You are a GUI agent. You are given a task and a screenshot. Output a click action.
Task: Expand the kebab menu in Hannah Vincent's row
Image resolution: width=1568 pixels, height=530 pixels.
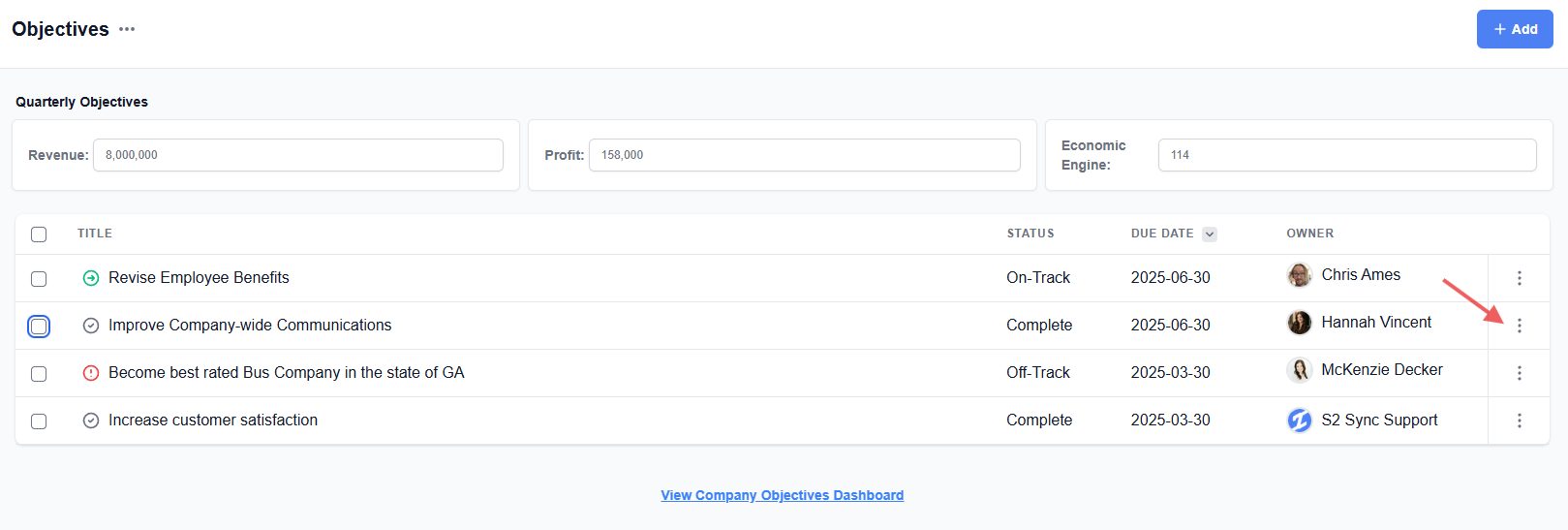click(x=1519, y=326)
